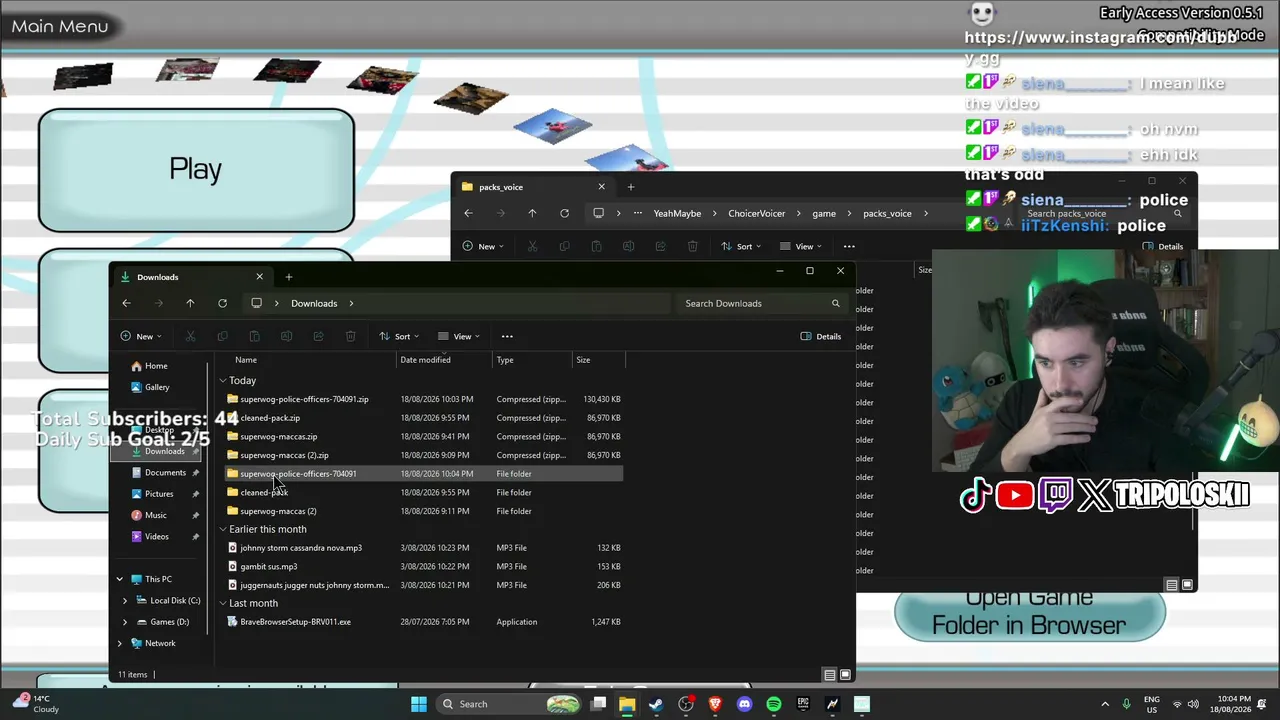Image resolution: width=1280 pixels, height=720 pixels.
Task: Open the New dropdown in Downloads toolbar
Action: coord(141,336)
